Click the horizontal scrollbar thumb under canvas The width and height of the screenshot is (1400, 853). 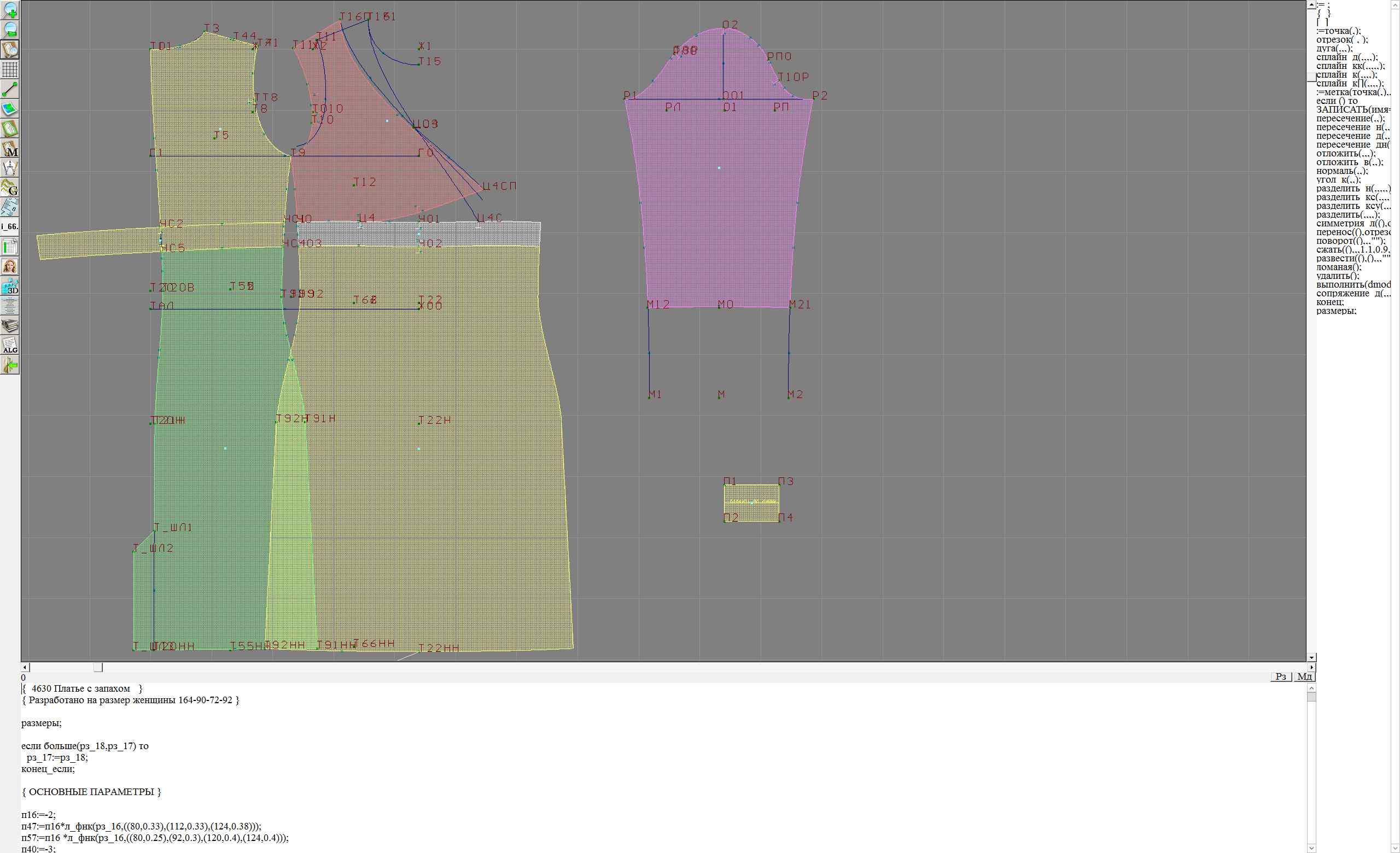pos(98,667)
